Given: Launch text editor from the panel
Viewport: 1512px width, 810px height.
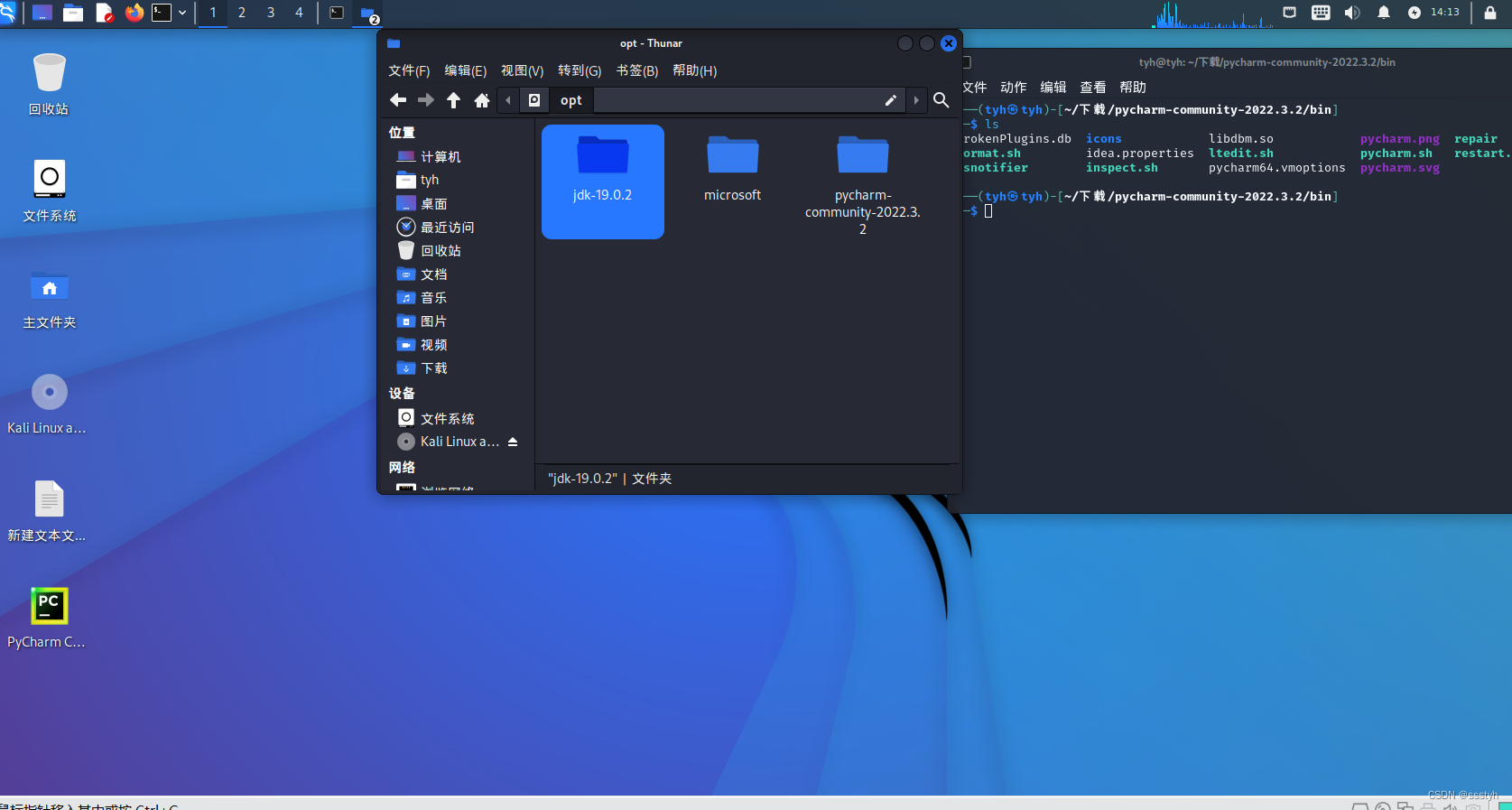Looking at the screenshot, I should 104,13.
